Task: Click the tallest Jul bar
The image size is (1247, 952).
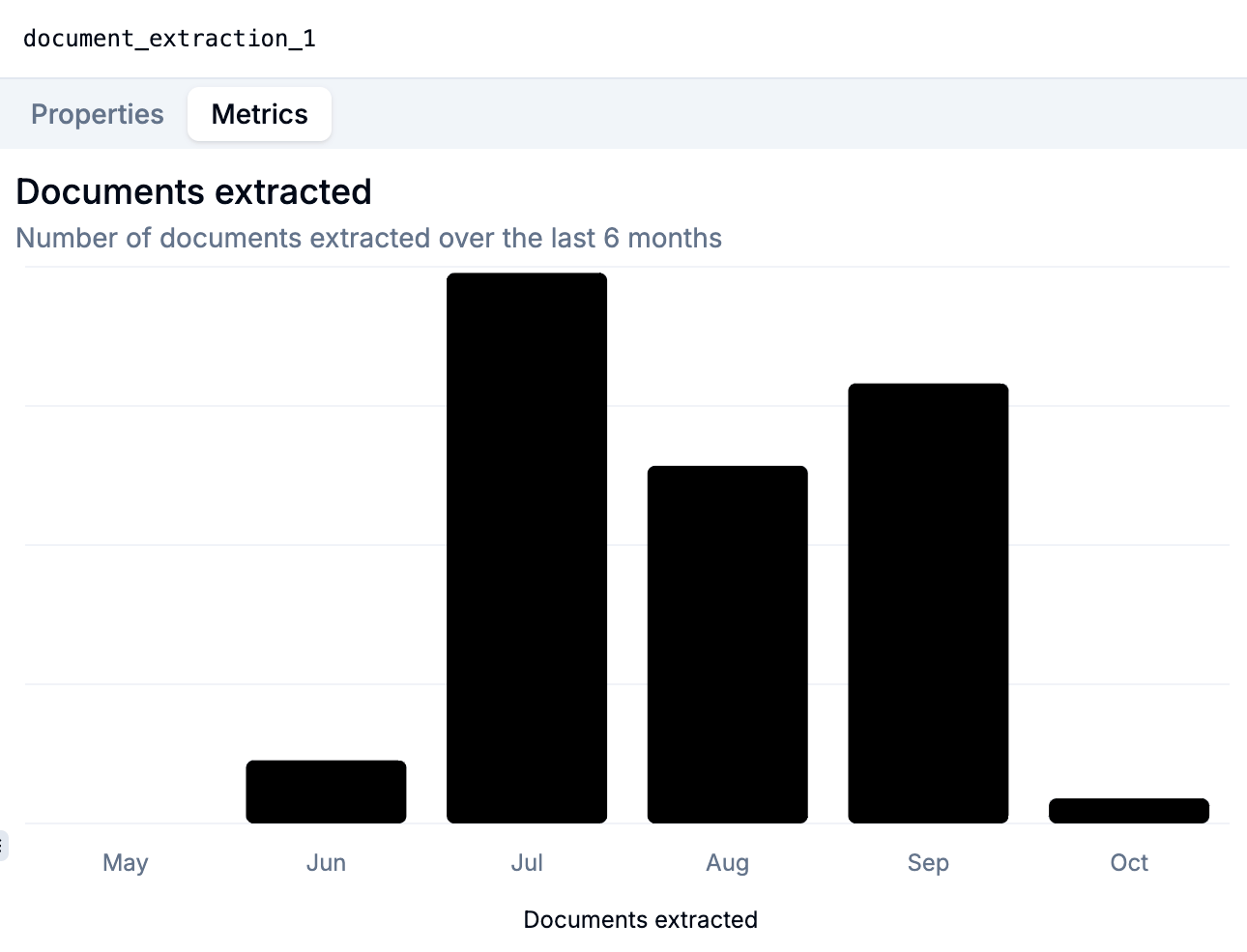Action: coord(527,548)
